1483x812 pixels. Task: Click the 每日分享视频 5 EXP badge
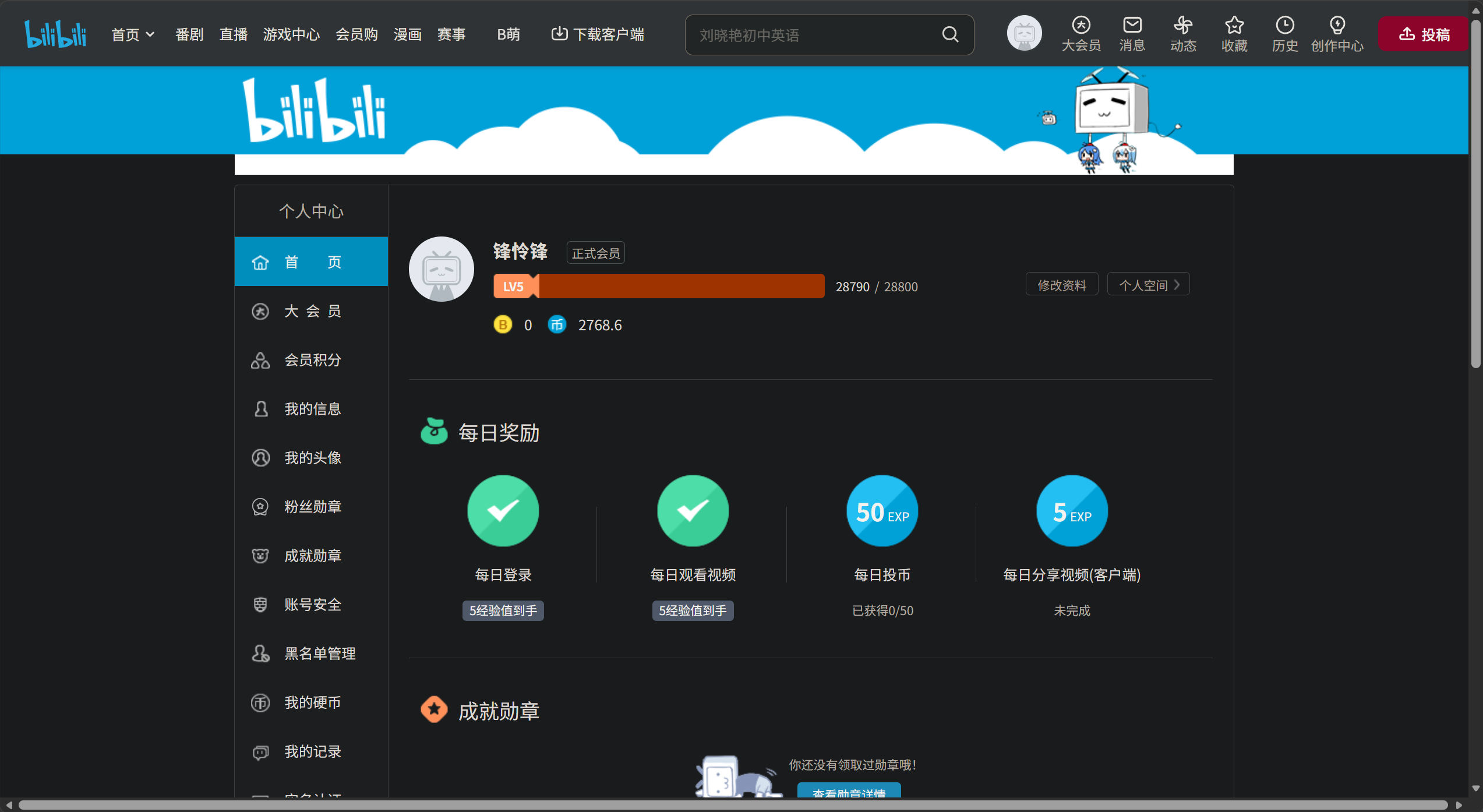pos(1072,511)
